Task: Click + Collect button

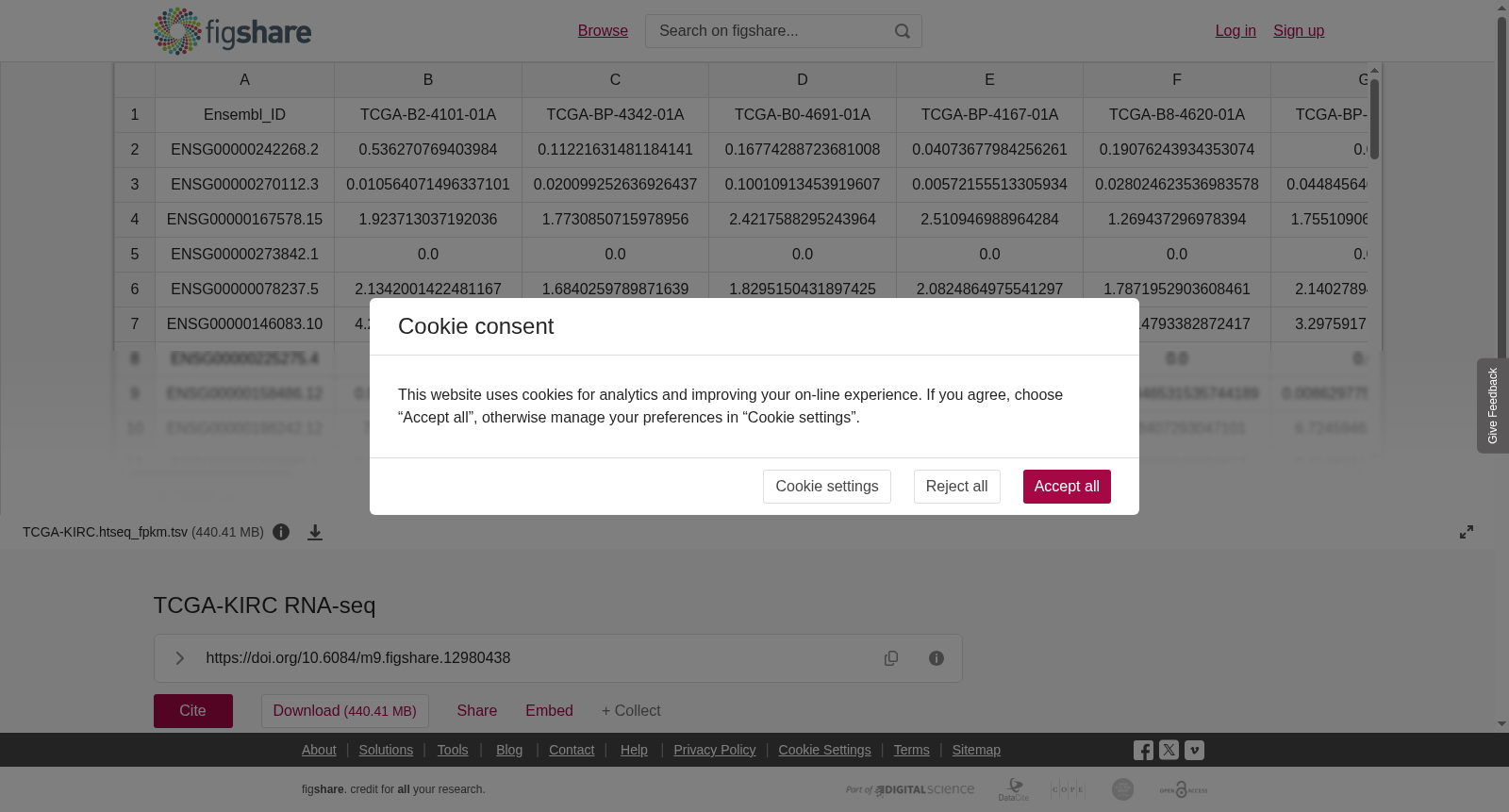Action: click(x=631, y=711)
